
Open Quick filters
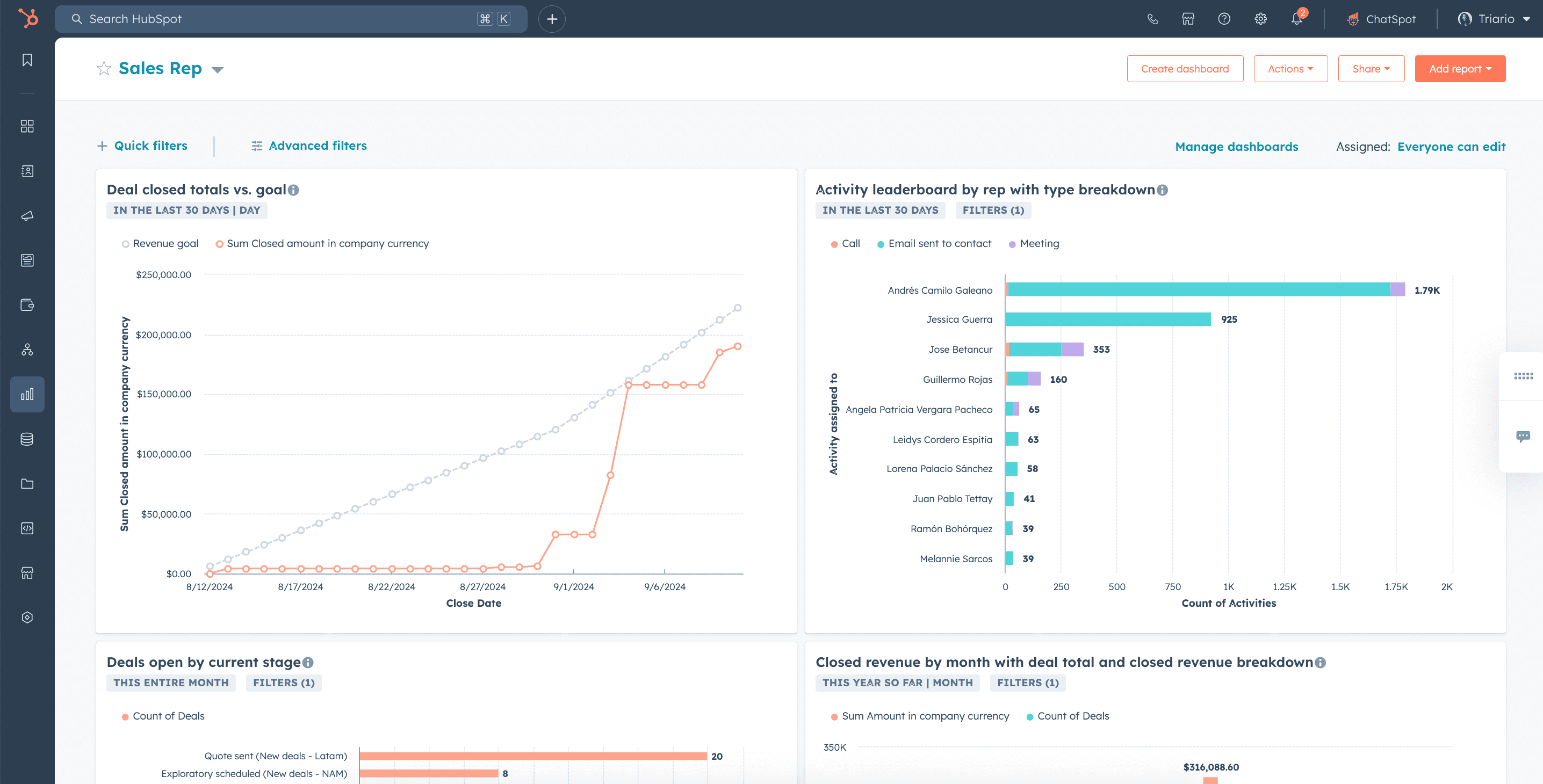[x=142, y=146]
